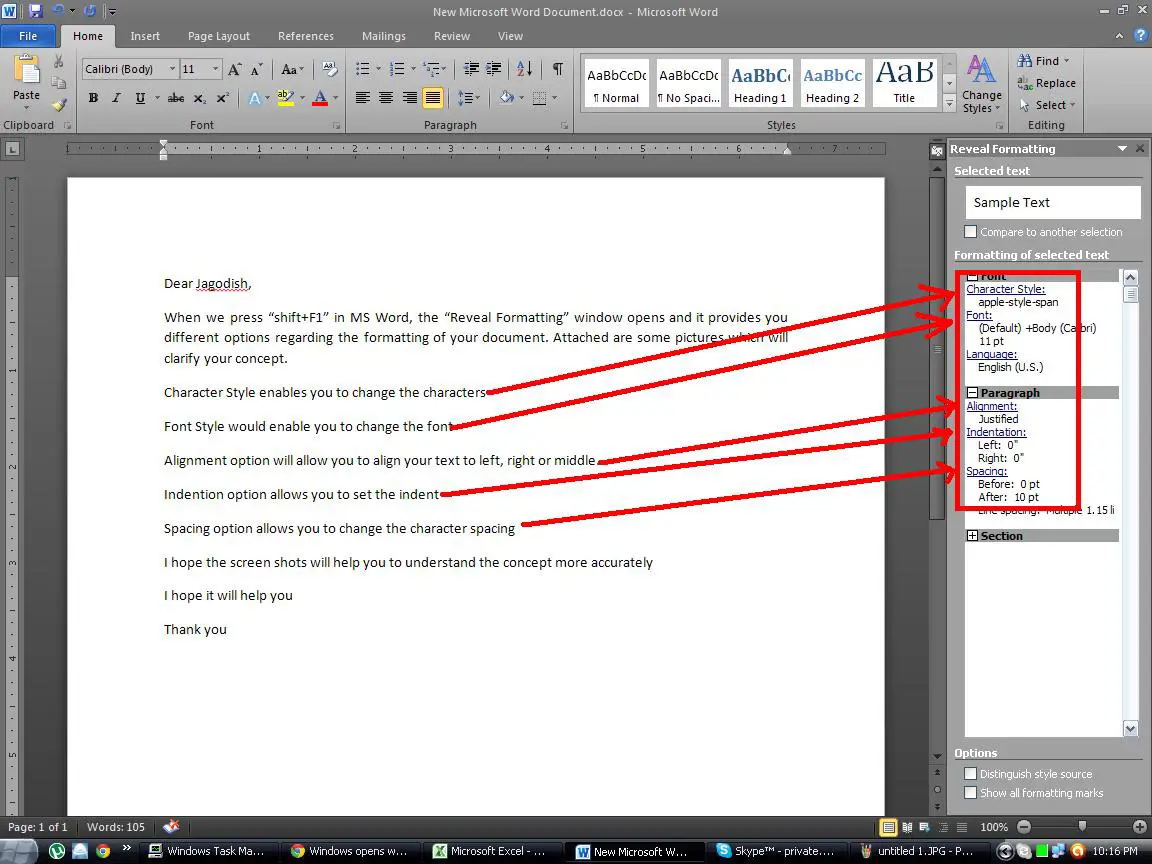Open the Character Style link

point(1005,289)
